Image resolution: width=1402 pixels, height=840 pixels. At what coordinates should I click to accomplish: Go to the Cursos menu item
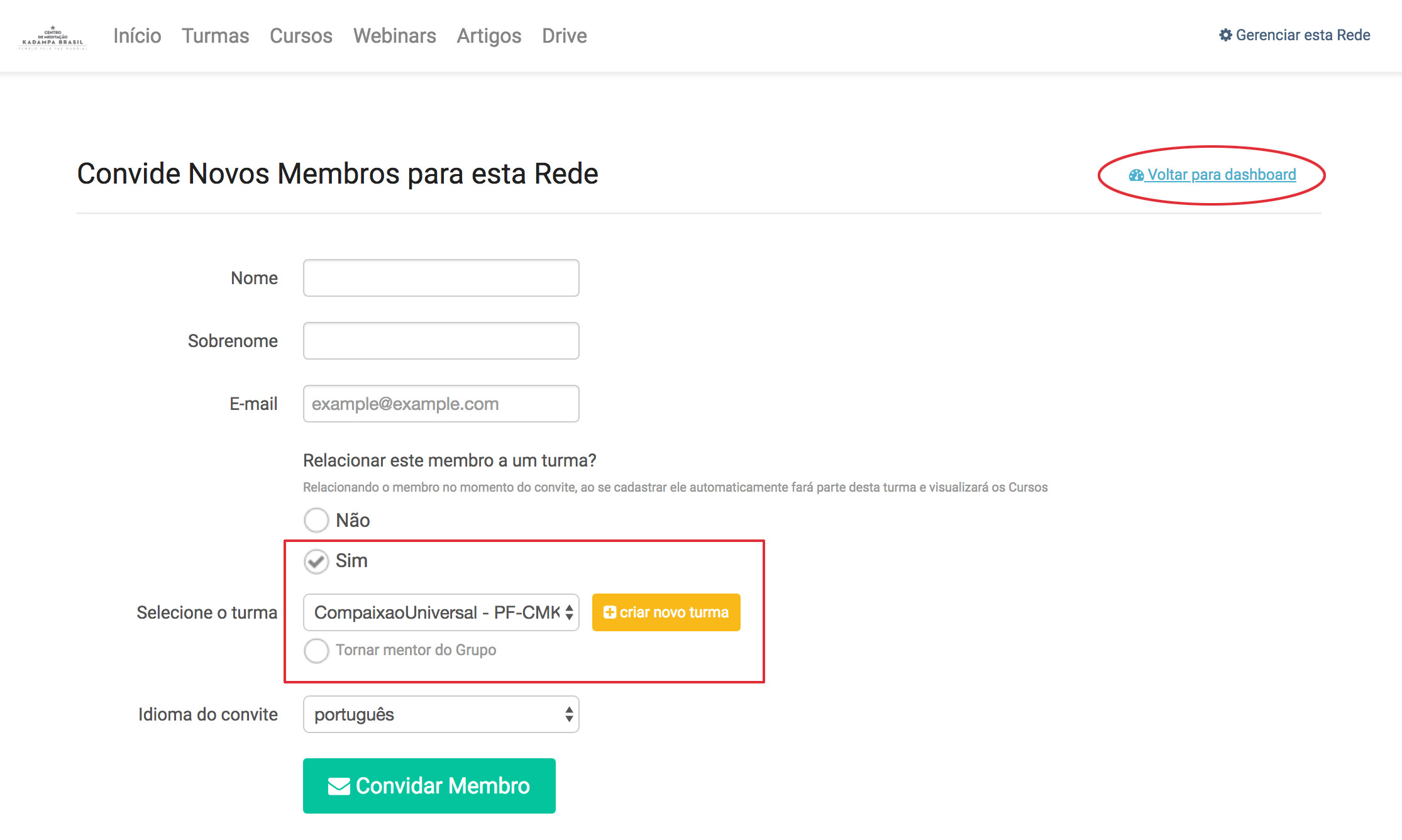301,36
